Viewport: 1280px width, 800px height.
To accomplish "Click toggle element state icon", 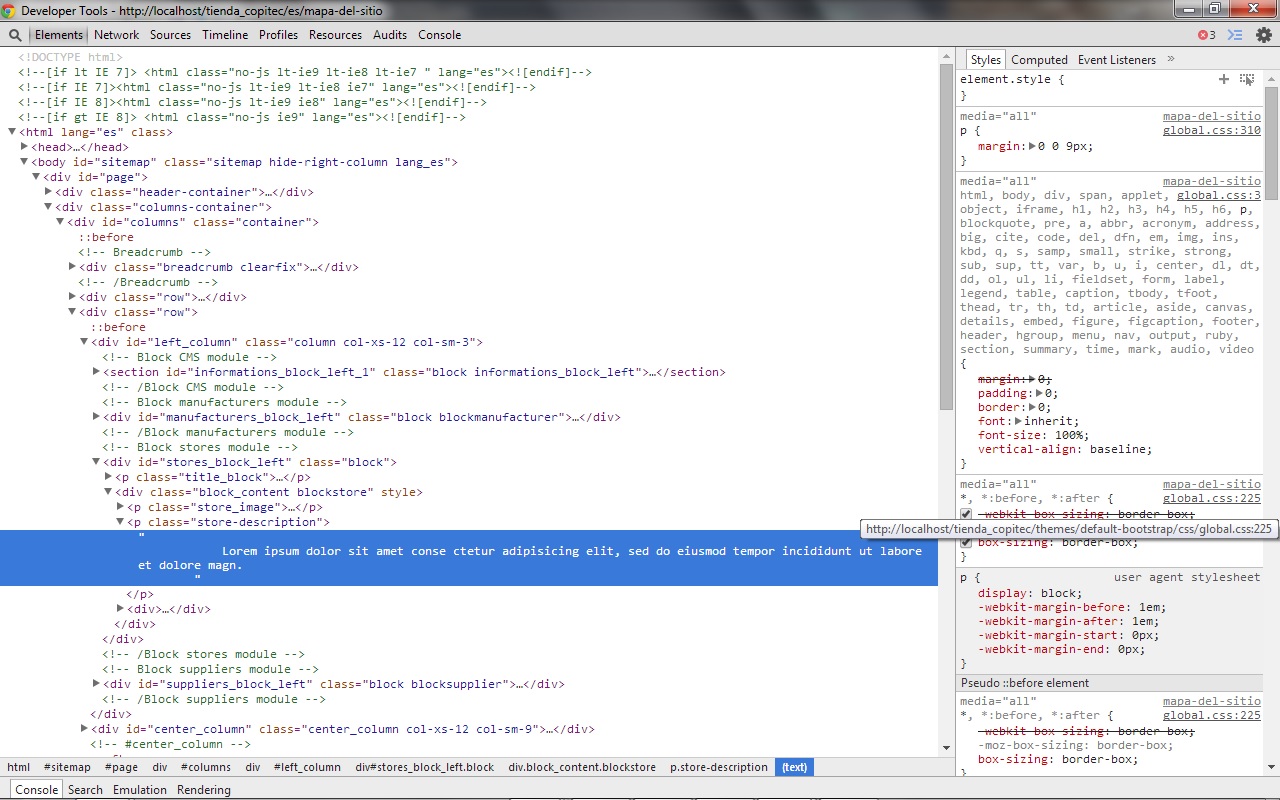I will coord(1247,79).
